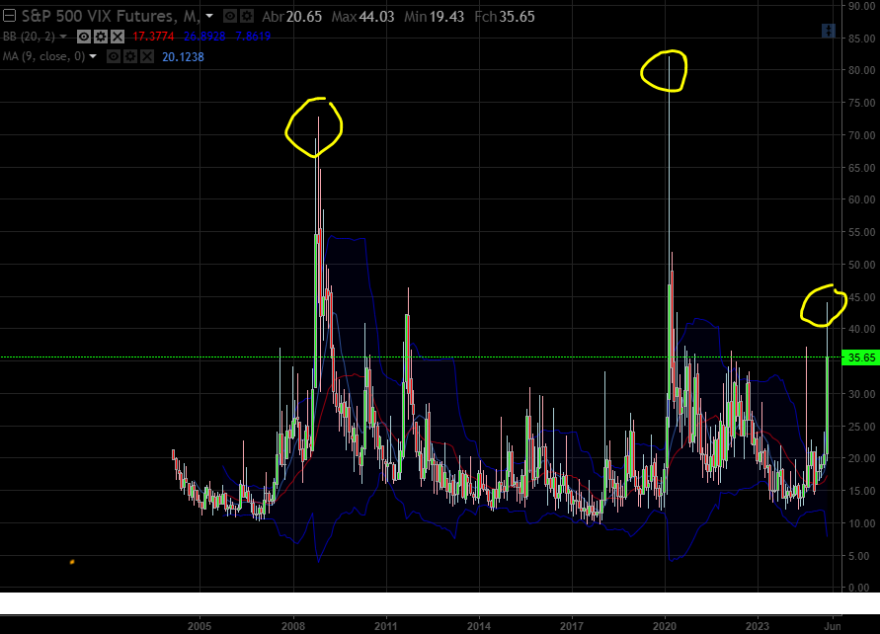Click the blue scale icon near 85.00
Screen dimensions: 880x634
coord(828,31)
